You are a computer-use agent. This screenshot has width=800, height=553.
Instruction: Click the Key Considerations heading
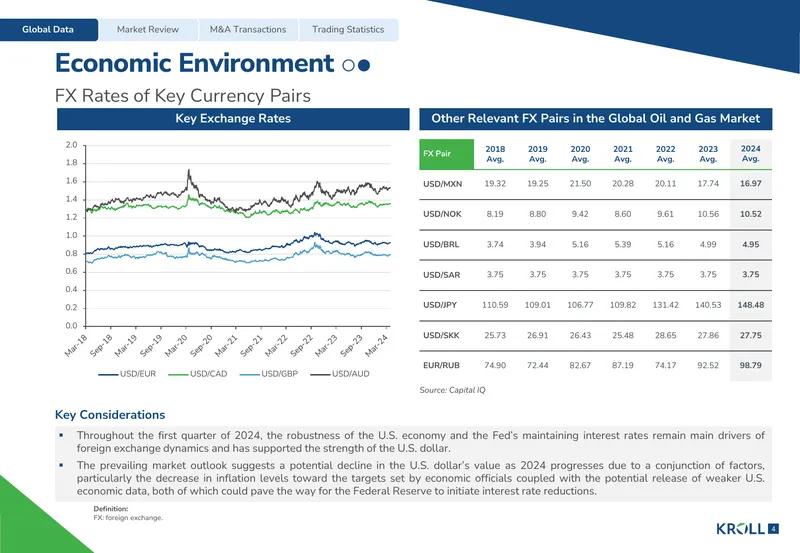(110, 415)
